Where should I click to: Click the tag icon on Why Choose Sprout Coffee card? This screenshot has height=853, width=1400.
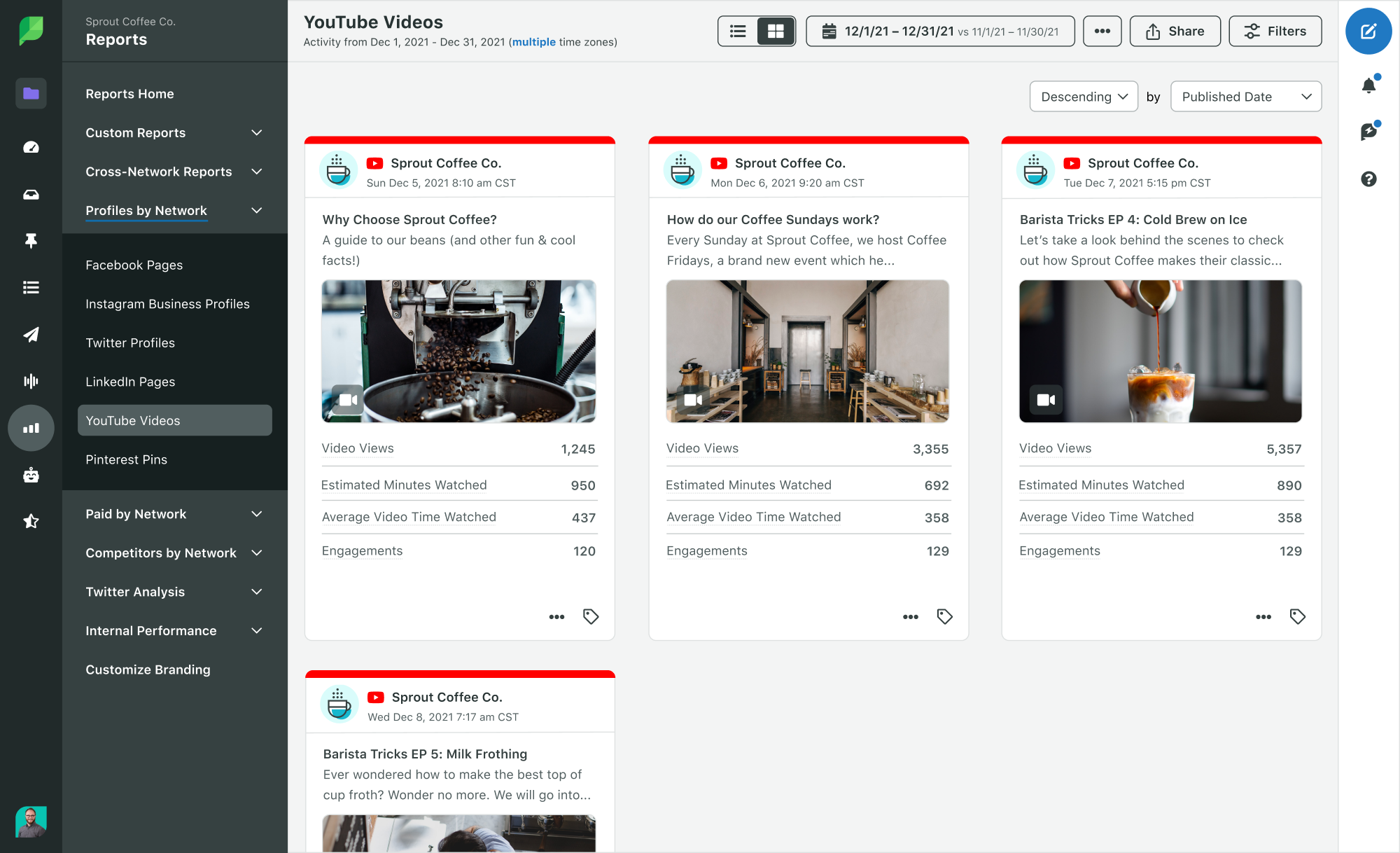(591, 615)
